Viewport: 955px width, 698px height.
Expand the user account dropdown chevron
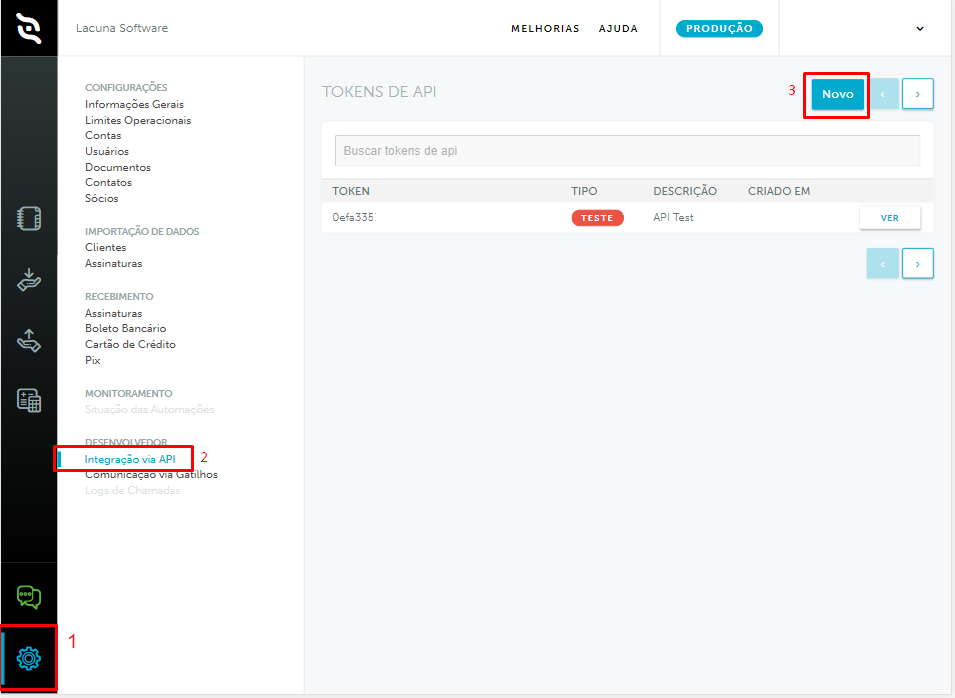pyautogui.click(x=920, y=29)
